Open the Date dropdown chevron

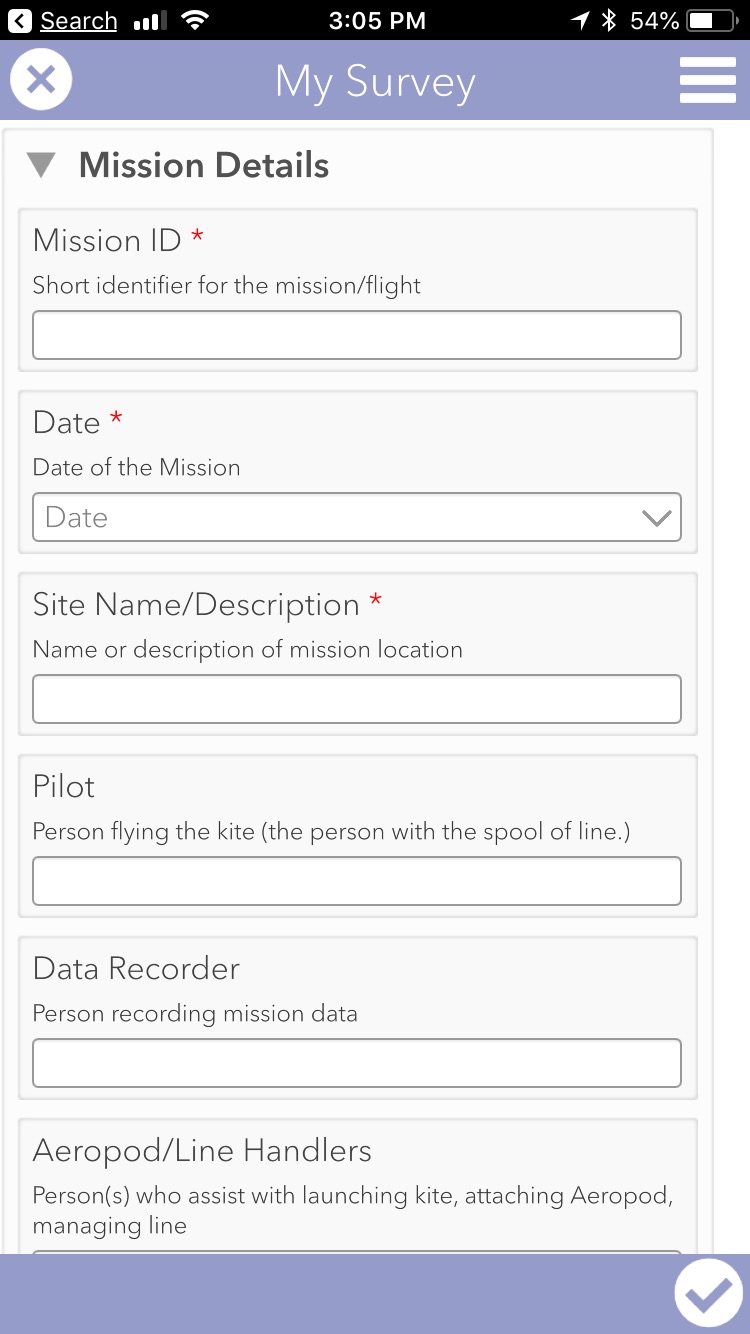(x=656, y=518)
